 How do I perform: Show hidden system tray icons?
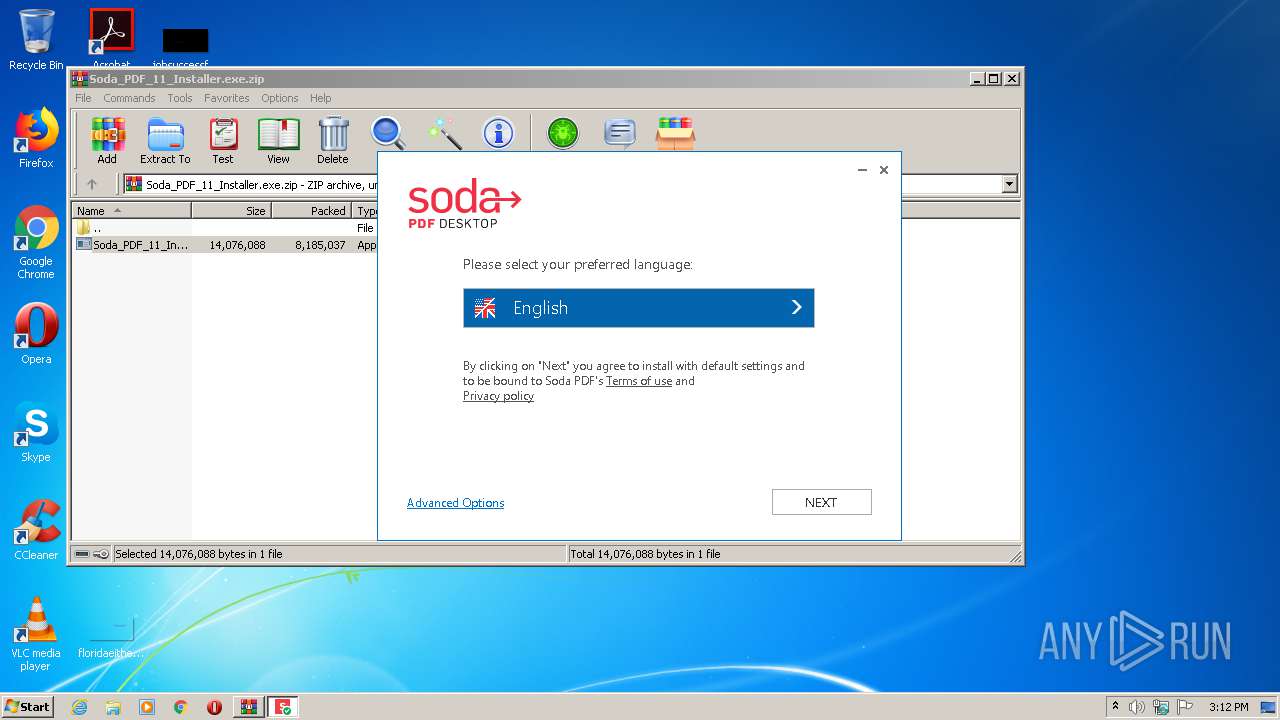tap(1116, 707)
